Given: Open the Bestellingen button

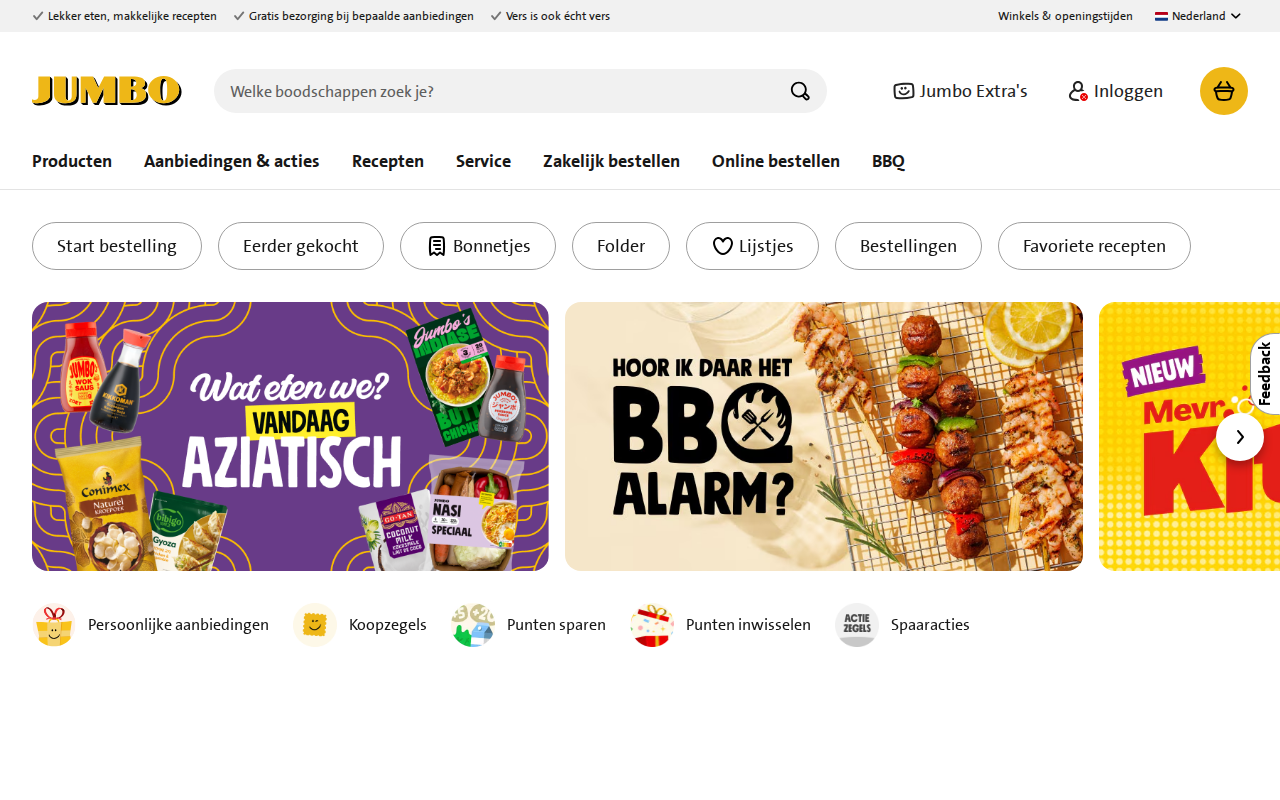Looking at the screenshot, I should [908, 246].
